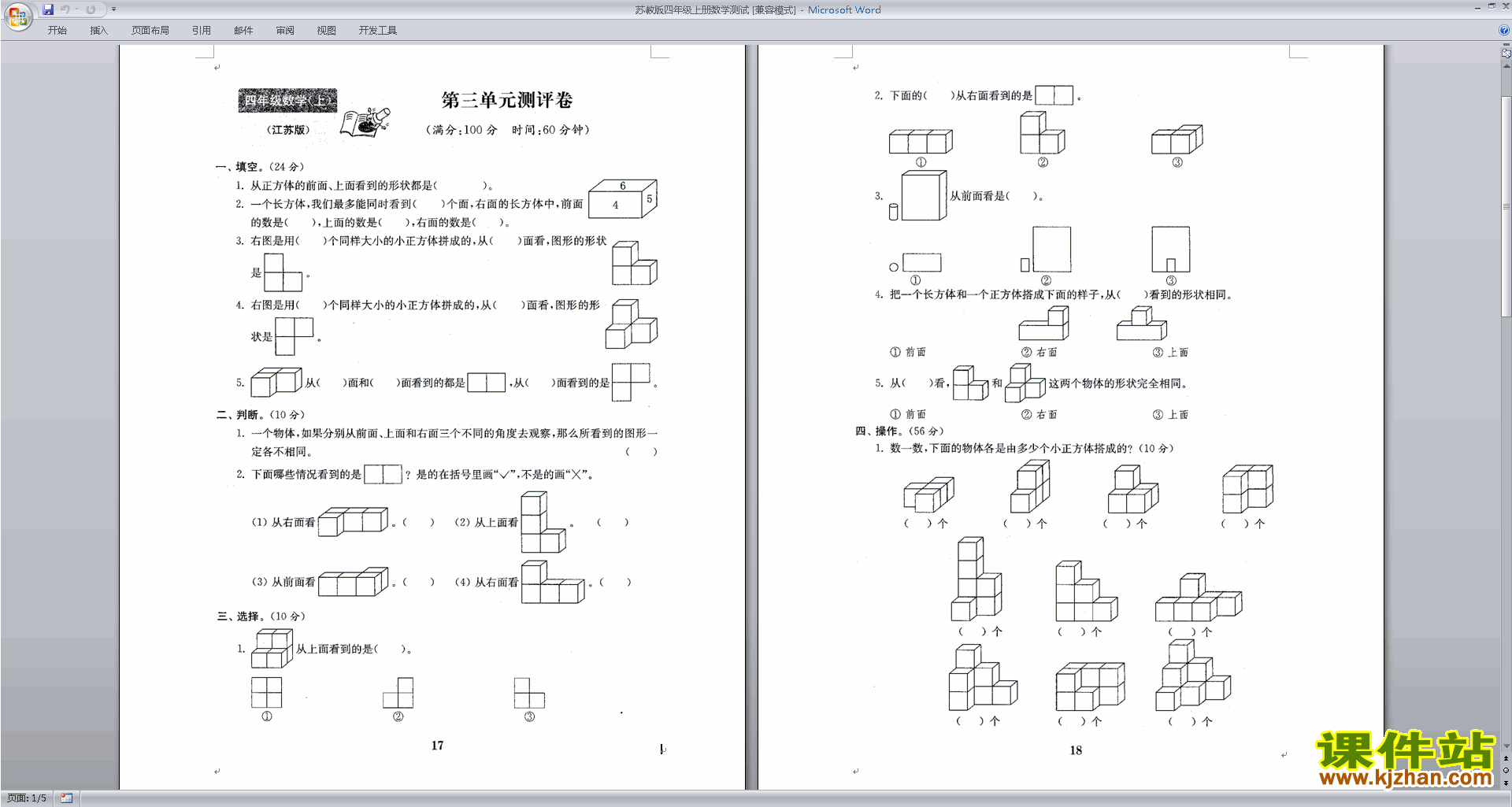This screenshot has height=807, width=1512.
Task: Click section heading 四、操作。(56 分)
Action: 899,431
